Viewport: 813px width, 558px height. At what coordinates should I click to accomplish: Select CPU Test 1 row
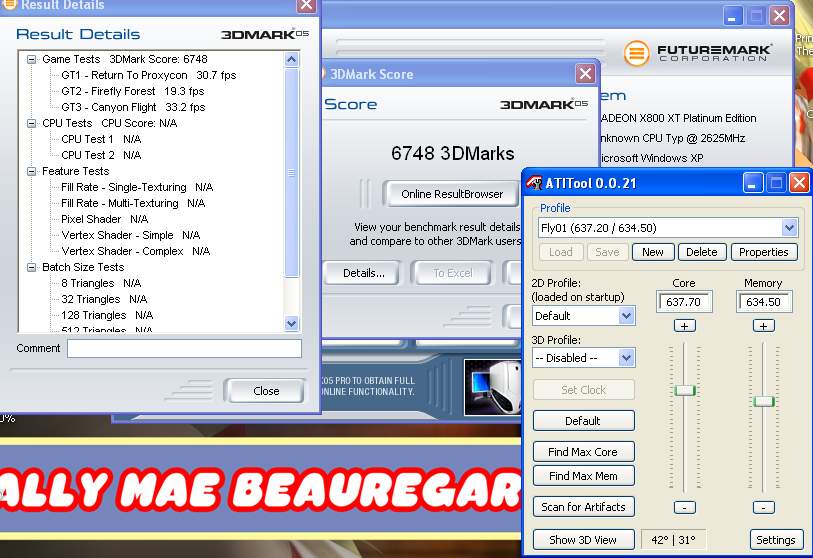[101, 140]
